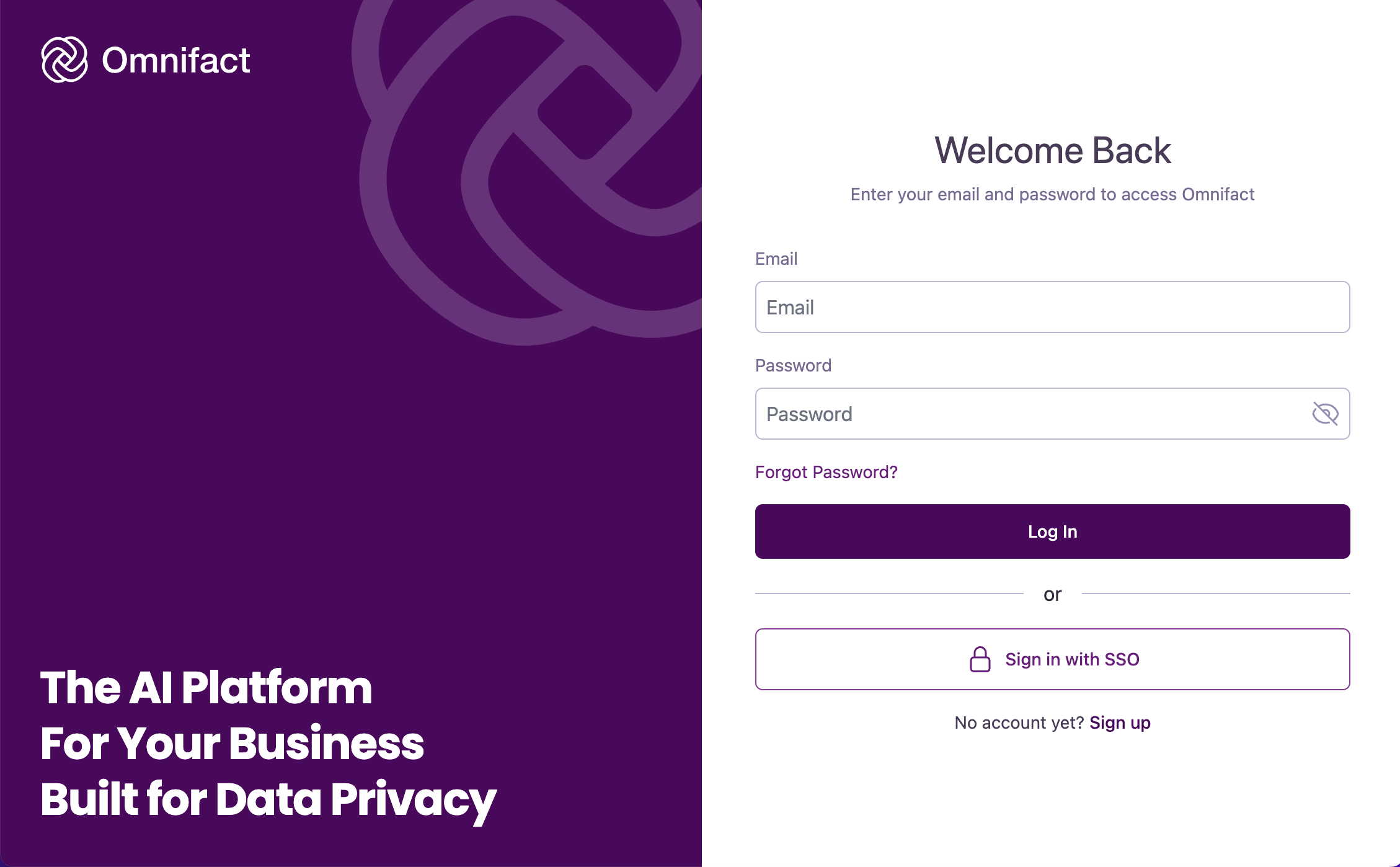Click the Email field label
Screen dimensions: 1400x867
[776, 259]
